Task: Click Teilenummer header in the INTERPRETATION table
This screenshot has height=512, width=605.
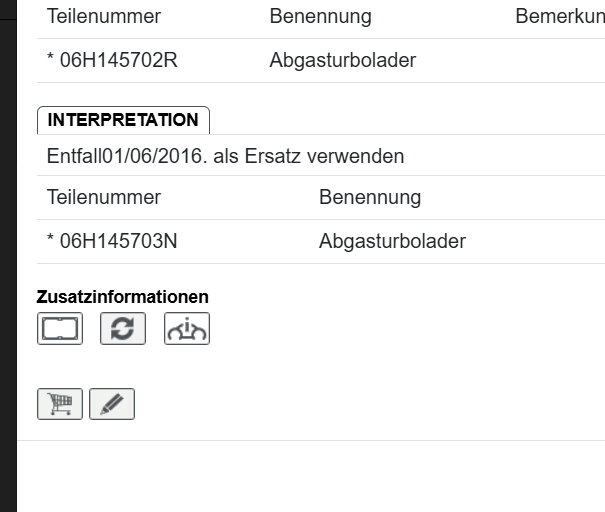Action: click(103, 197)
